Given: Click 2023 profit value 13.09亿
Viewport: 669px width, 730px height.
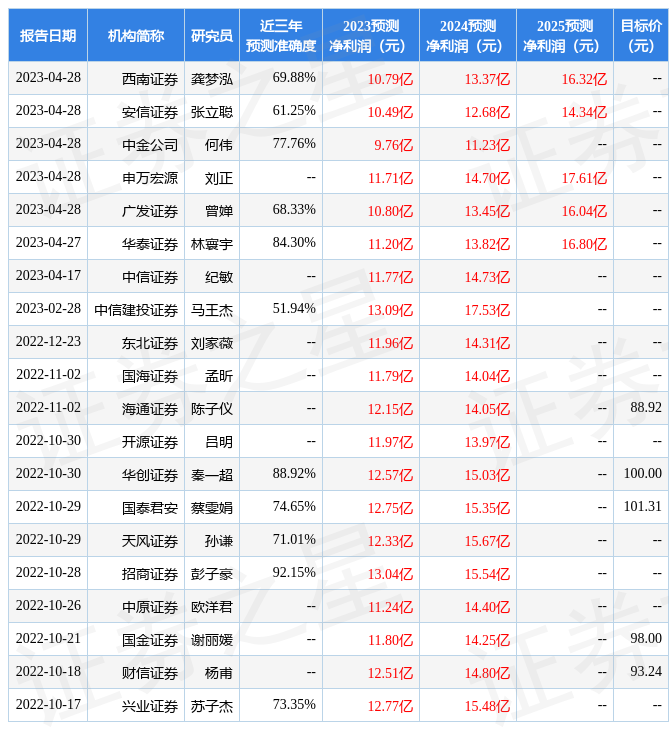Looking at the screenshot, I should click(391, 310).
